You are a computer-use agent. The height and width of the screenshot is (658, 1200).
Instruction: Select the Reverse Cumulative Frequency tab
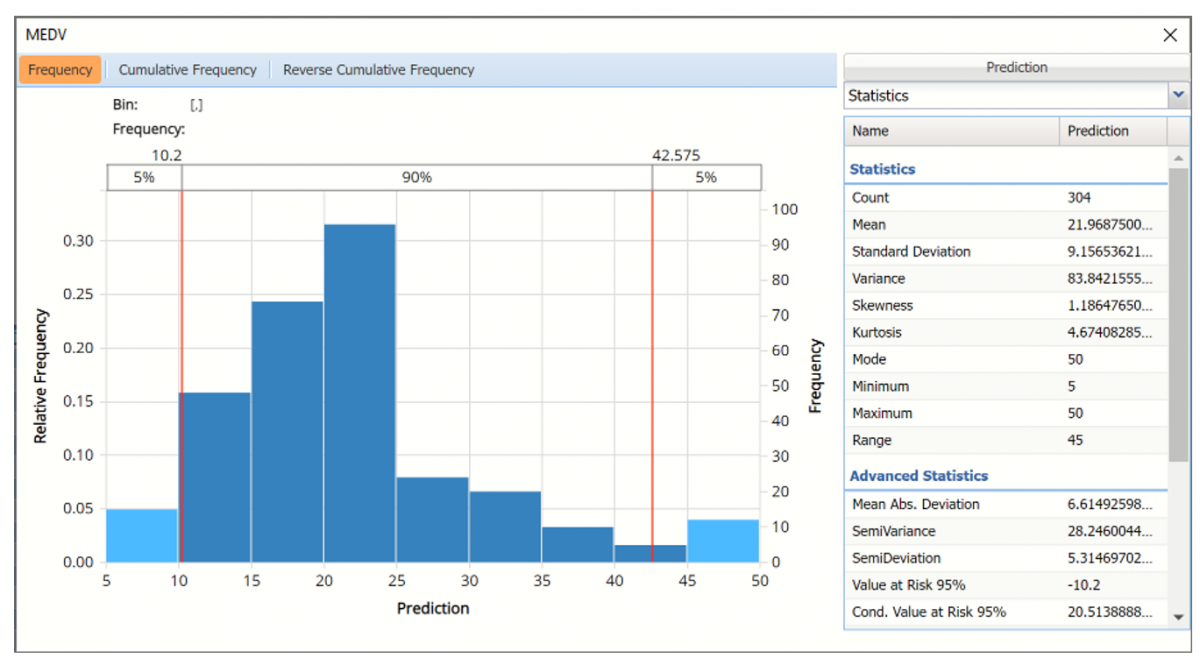(x=378, y=70)
